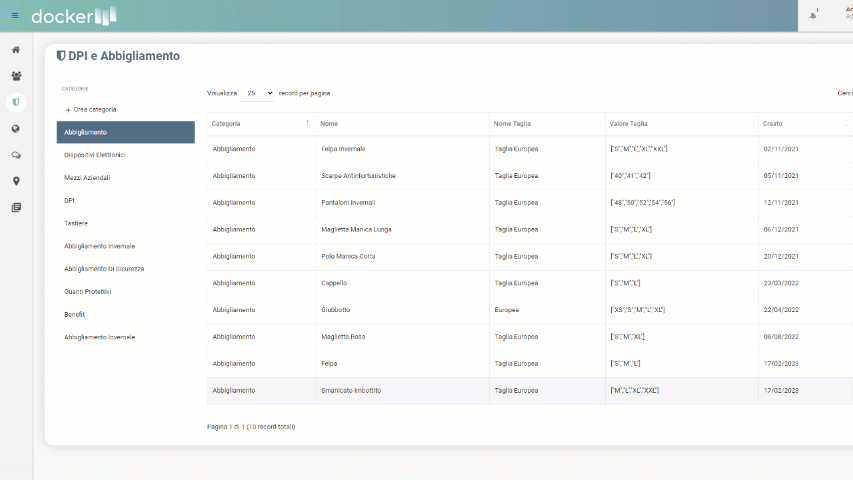853x480 pixels.
Task: Open the records per page dropdown
Action: 258,93
